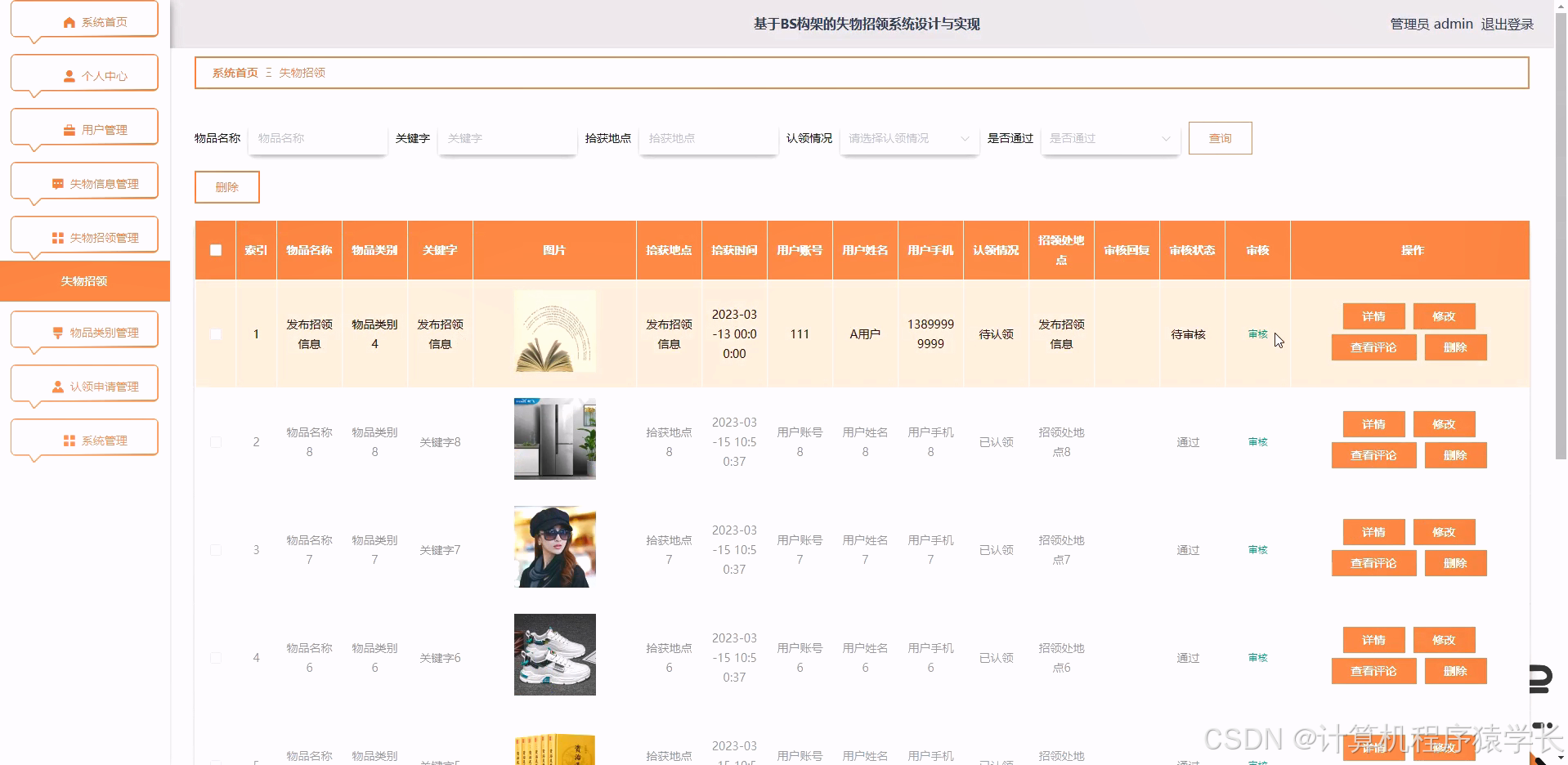
Task: Click 删除 for row 2
Action: 1455,455
